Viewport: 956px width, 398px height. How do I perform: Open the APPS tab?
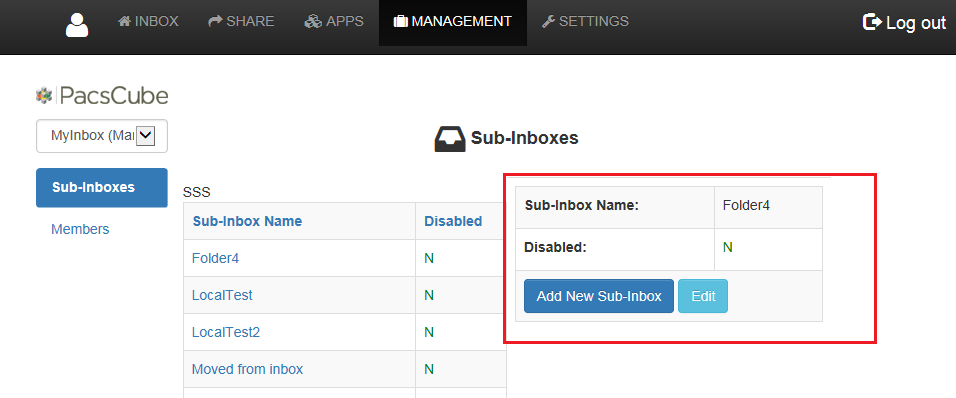[334, 21]
